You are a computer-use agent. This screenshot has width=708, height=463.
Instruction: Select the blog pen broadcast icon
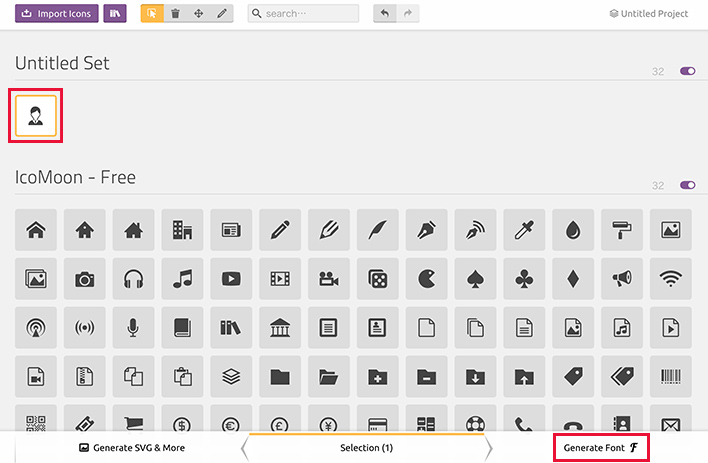(x=475, y=230)
